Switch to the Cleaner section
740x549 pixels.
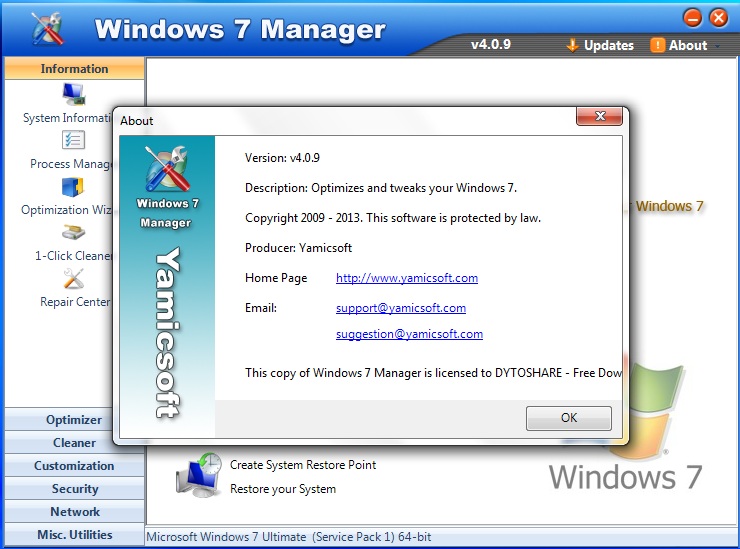tap(74, 443)
